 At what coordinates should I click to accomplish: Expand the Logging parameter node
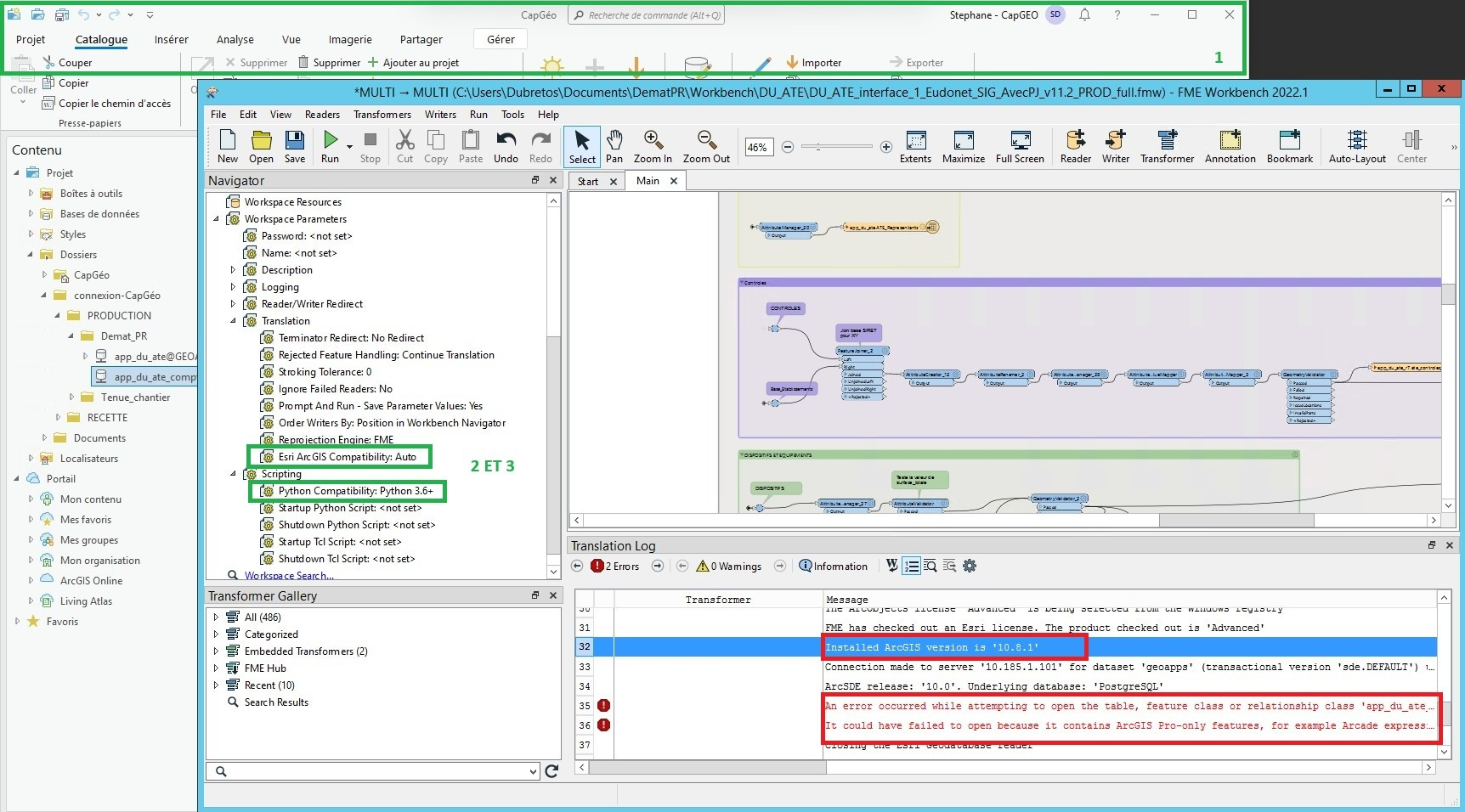(x=233, y=287)
